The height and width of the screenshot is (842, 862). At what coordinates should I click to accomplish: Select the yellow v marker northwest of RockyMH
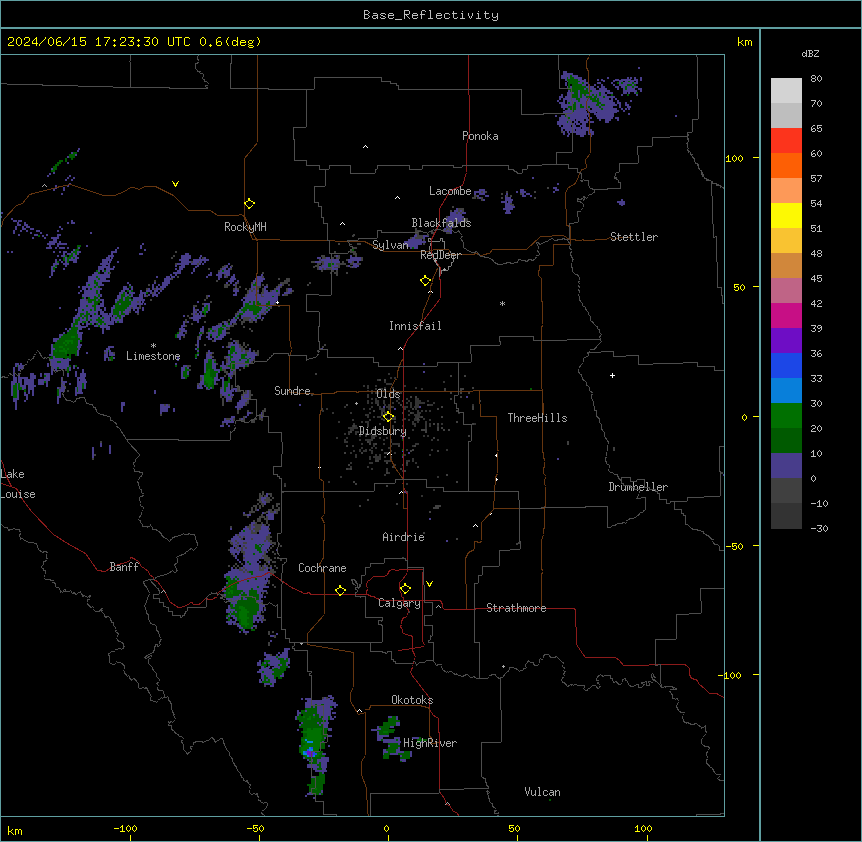coord(175,184)
